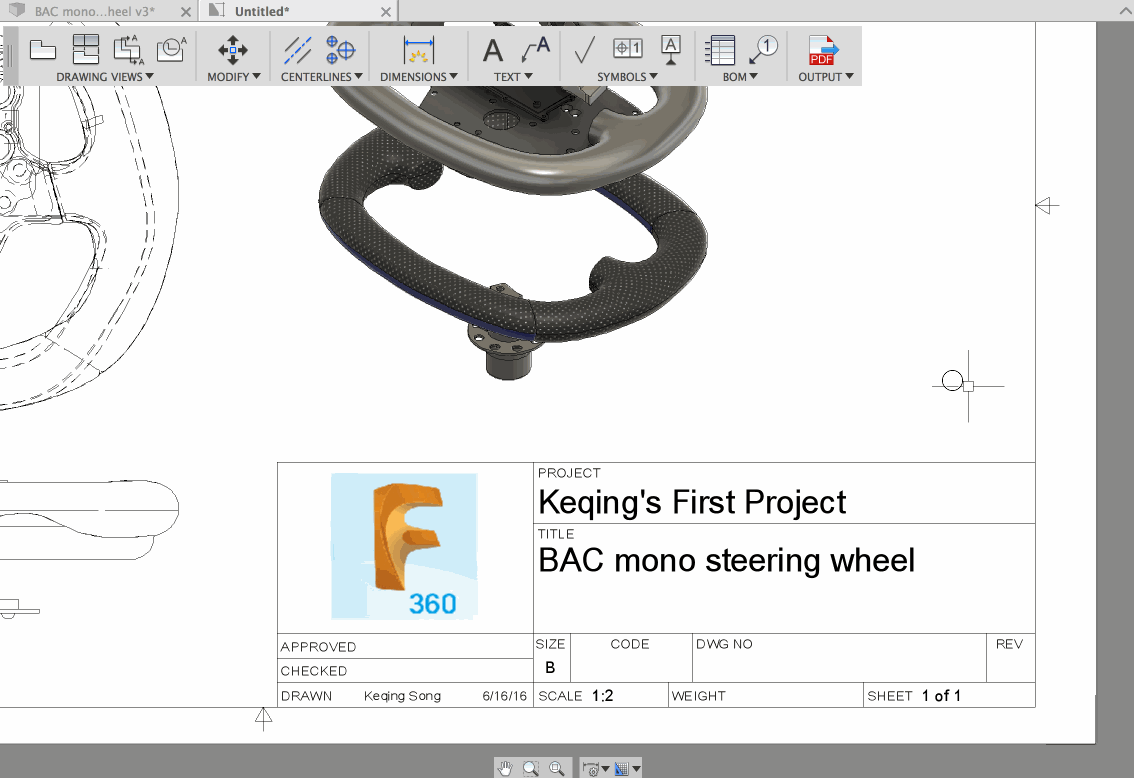Screen dimensions: 1134x778
Task: Select the Projected View tool
Action: pos(86,50)
